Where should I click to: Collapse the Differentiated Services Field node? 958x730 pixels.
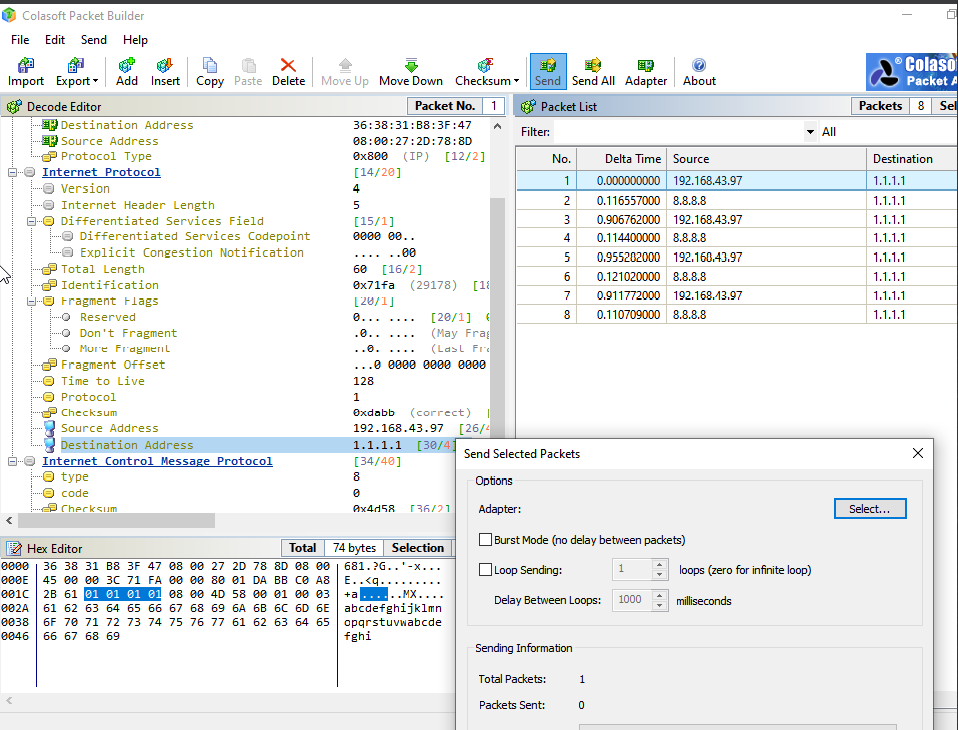point(31,221)
